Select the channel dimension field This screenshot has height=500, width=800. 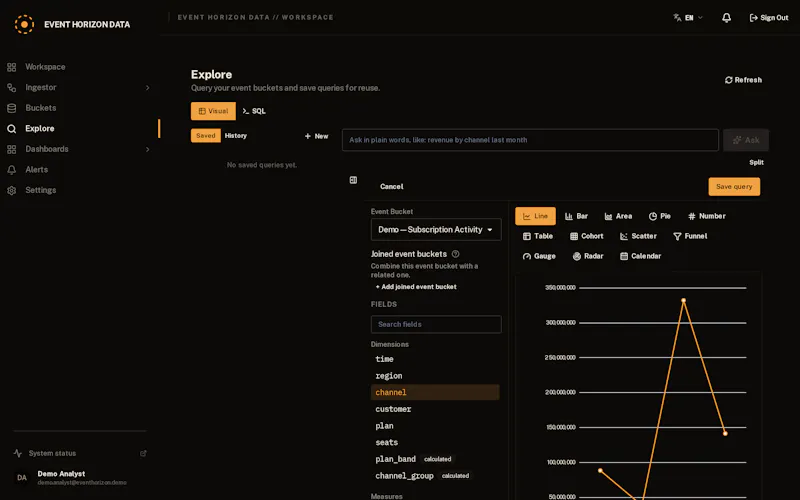(x=435, y=392)
